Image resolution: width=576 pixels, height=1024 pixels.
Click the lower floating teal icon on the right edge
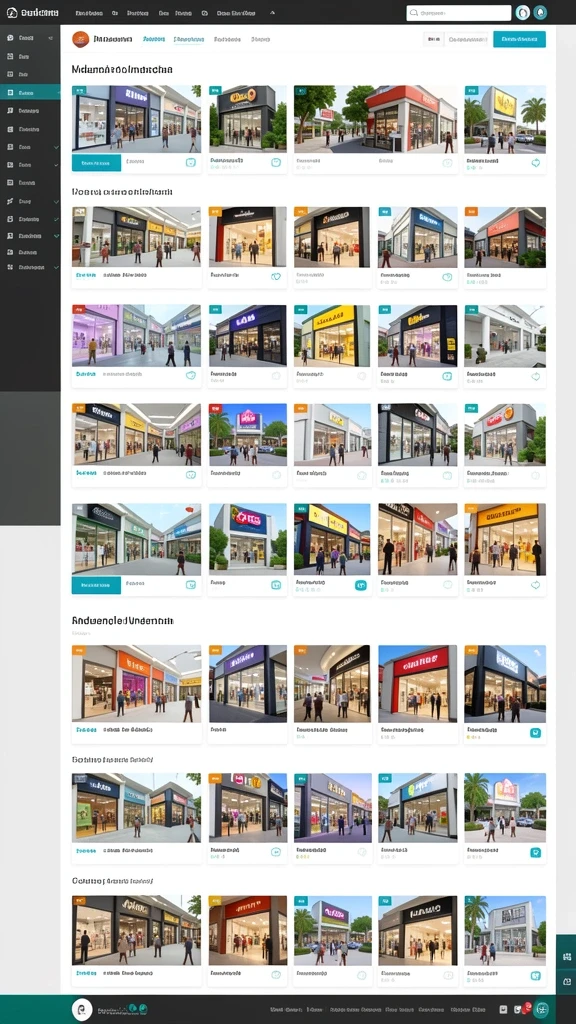click(567, 982)
